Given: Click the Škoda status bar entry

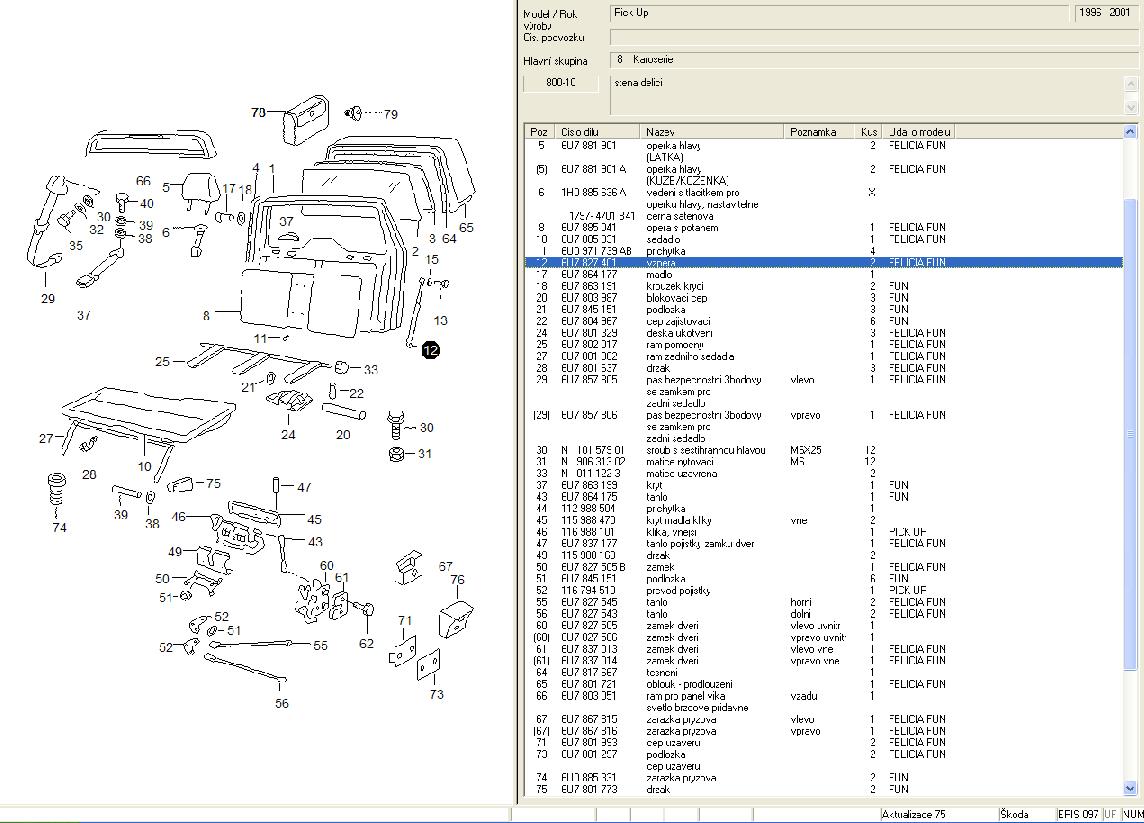Looking at the screenshot, I should click(1014, 814).
